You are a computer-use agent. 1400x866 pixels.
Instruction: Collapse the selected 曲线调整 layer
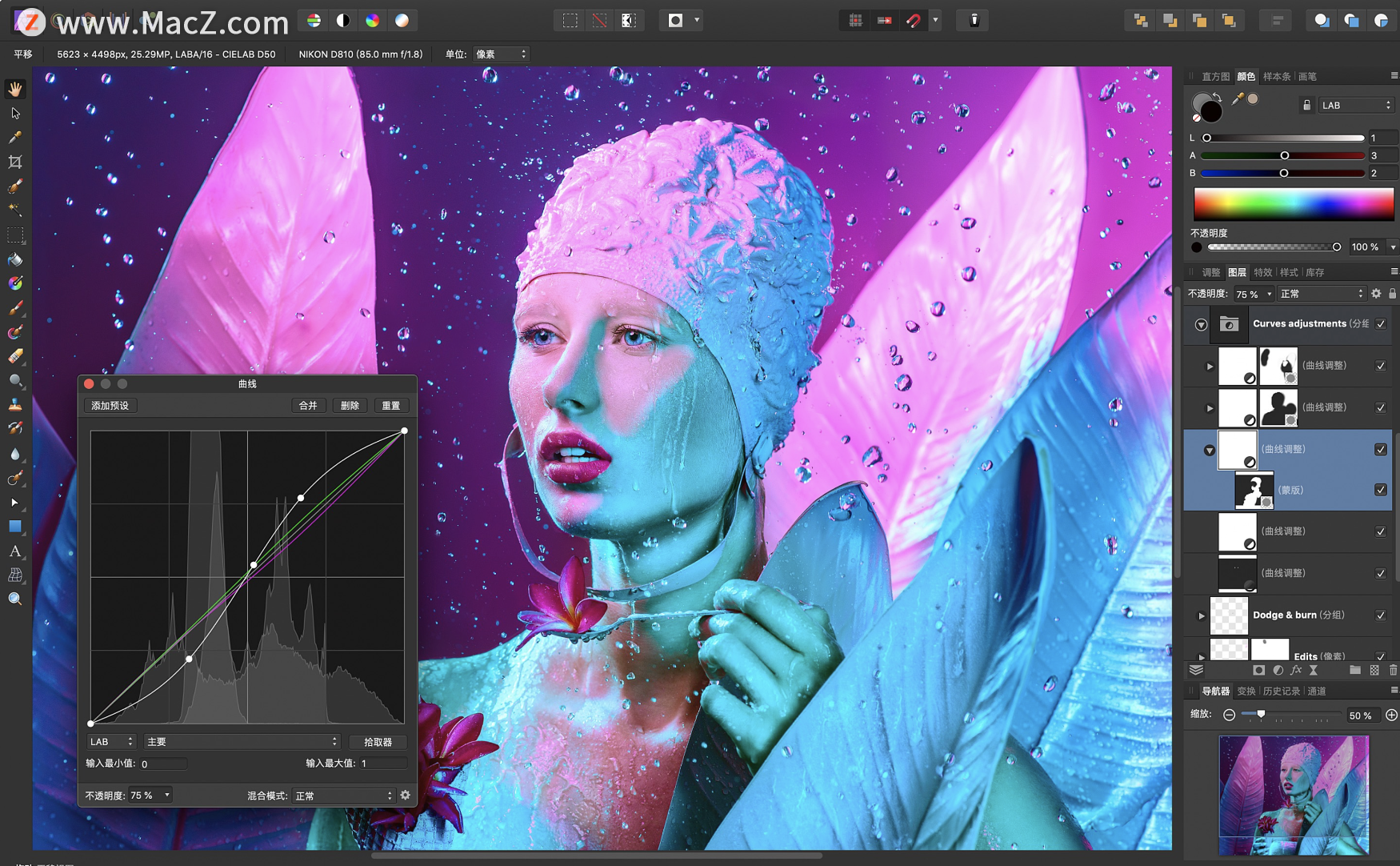1210,451
